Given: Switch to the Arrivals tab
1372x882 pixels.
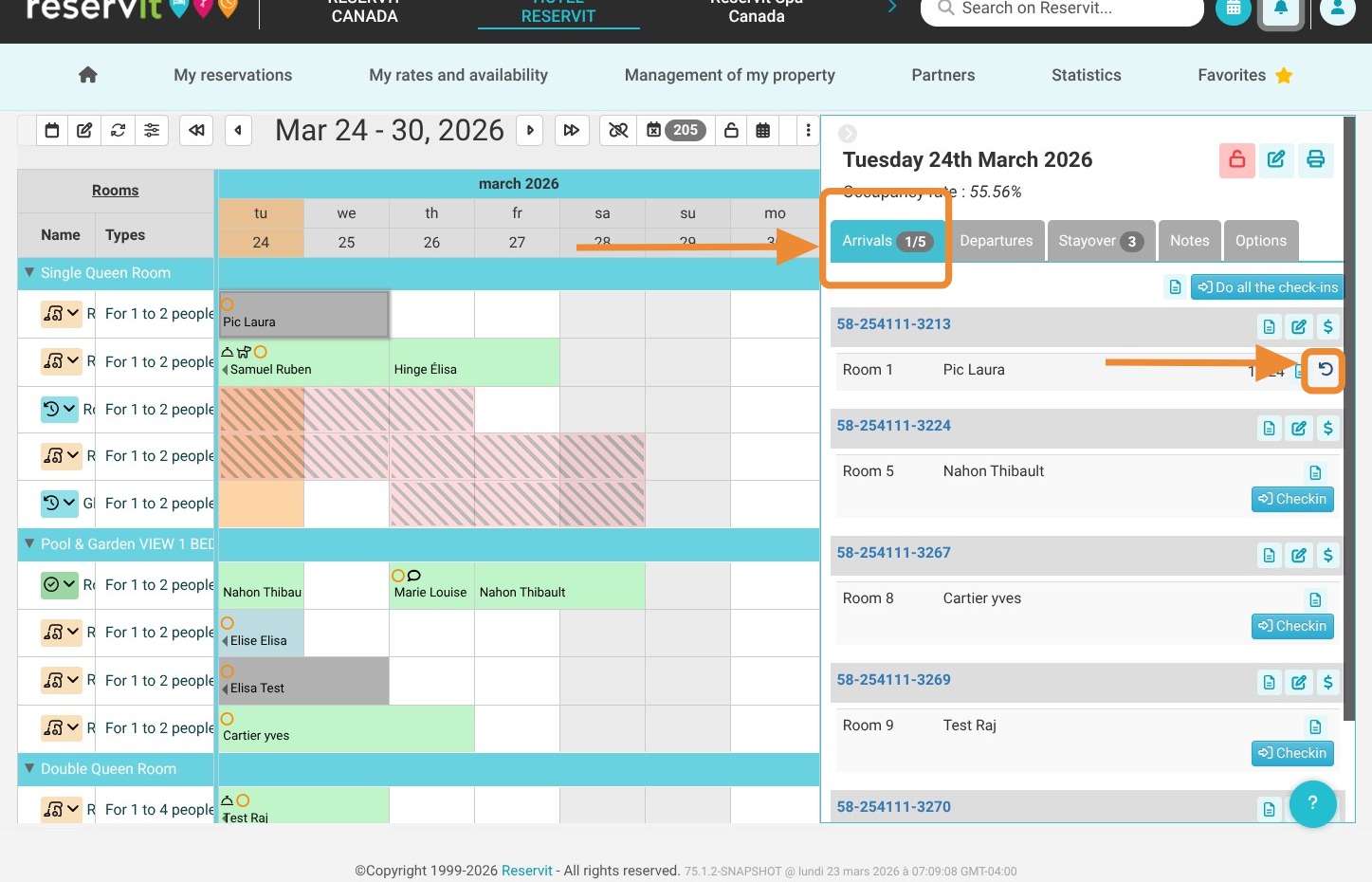Looking at the screenshot, I should tap(887, 241).
